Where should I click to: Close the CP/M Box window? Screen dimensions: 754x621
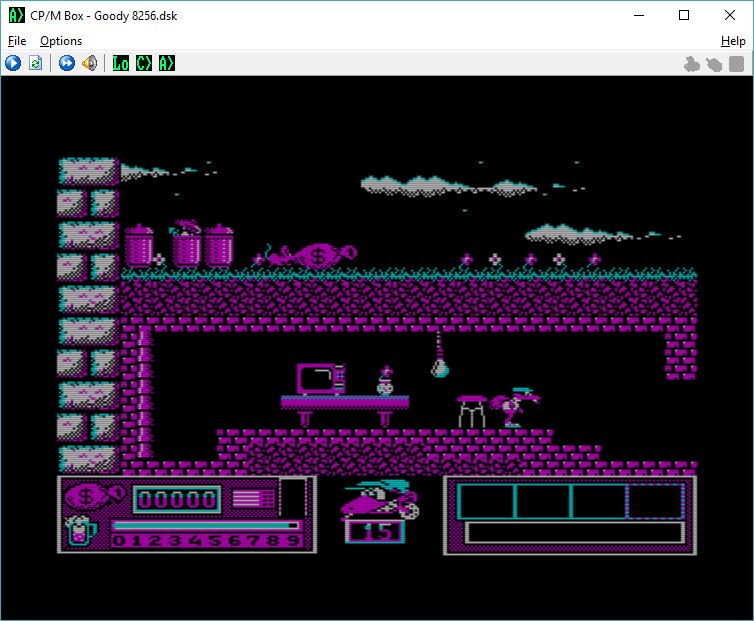[729, 15]
